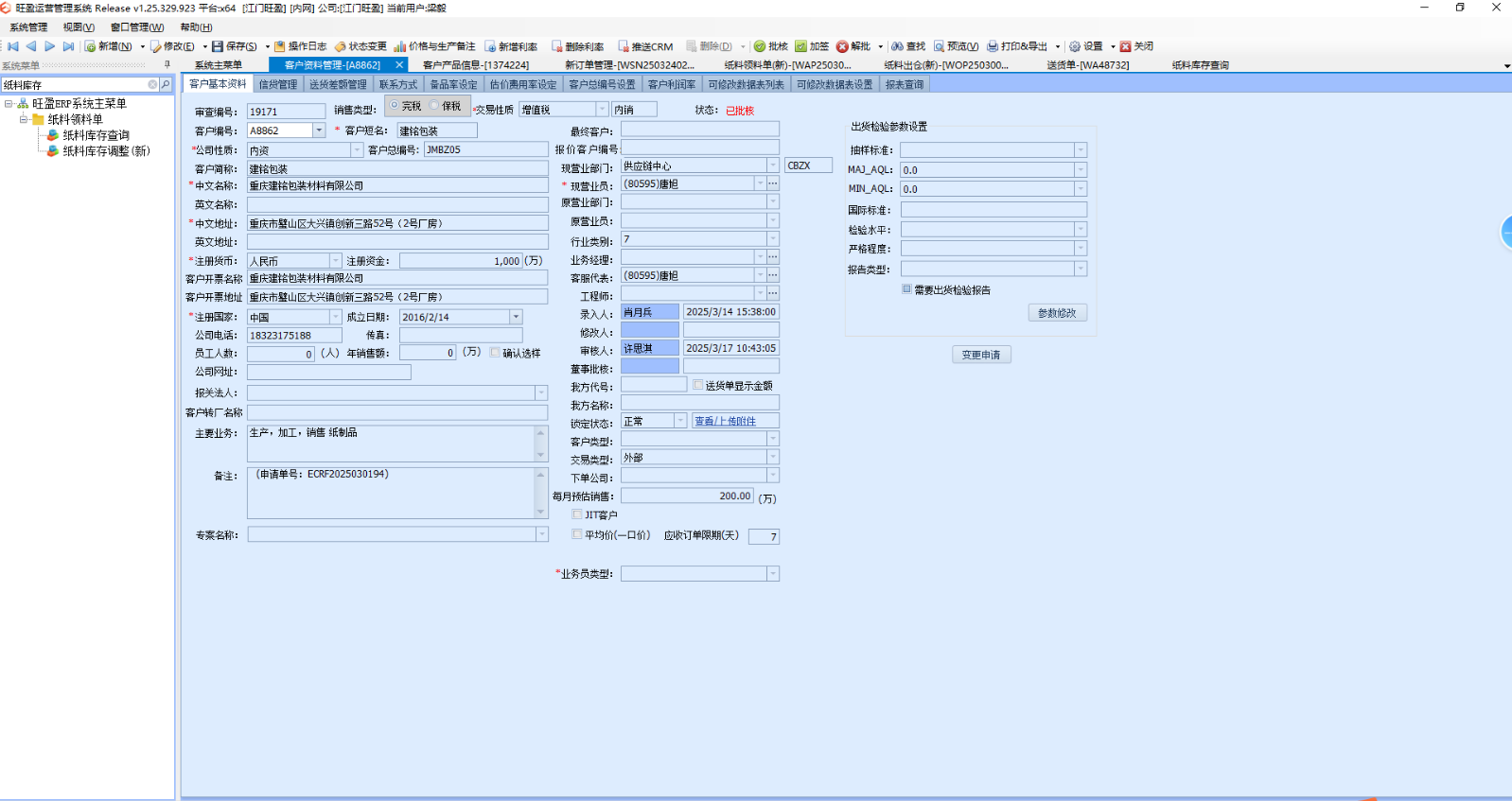Open the 交易性质 dropdown
The width and height of the screenshot is (1512, 801).
coord(602,110)
